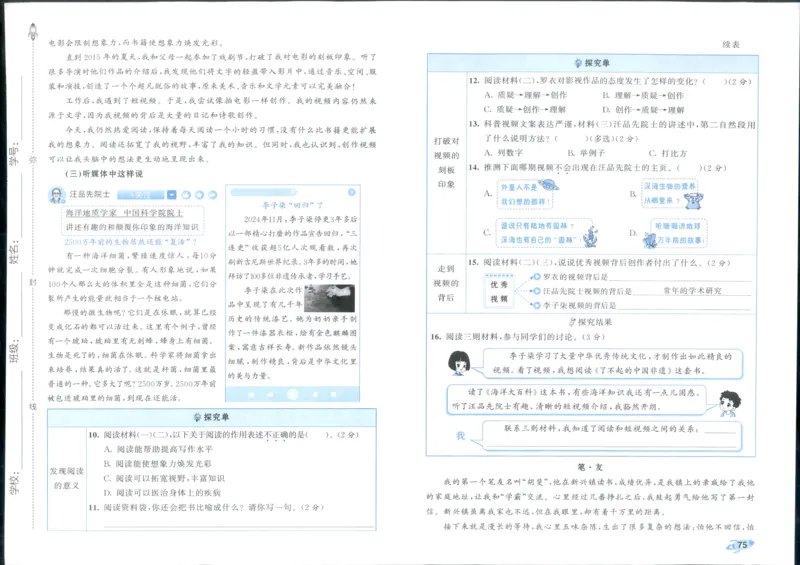
Task: Click the coral icon in question 14's option C
Action: pos(590,238)
